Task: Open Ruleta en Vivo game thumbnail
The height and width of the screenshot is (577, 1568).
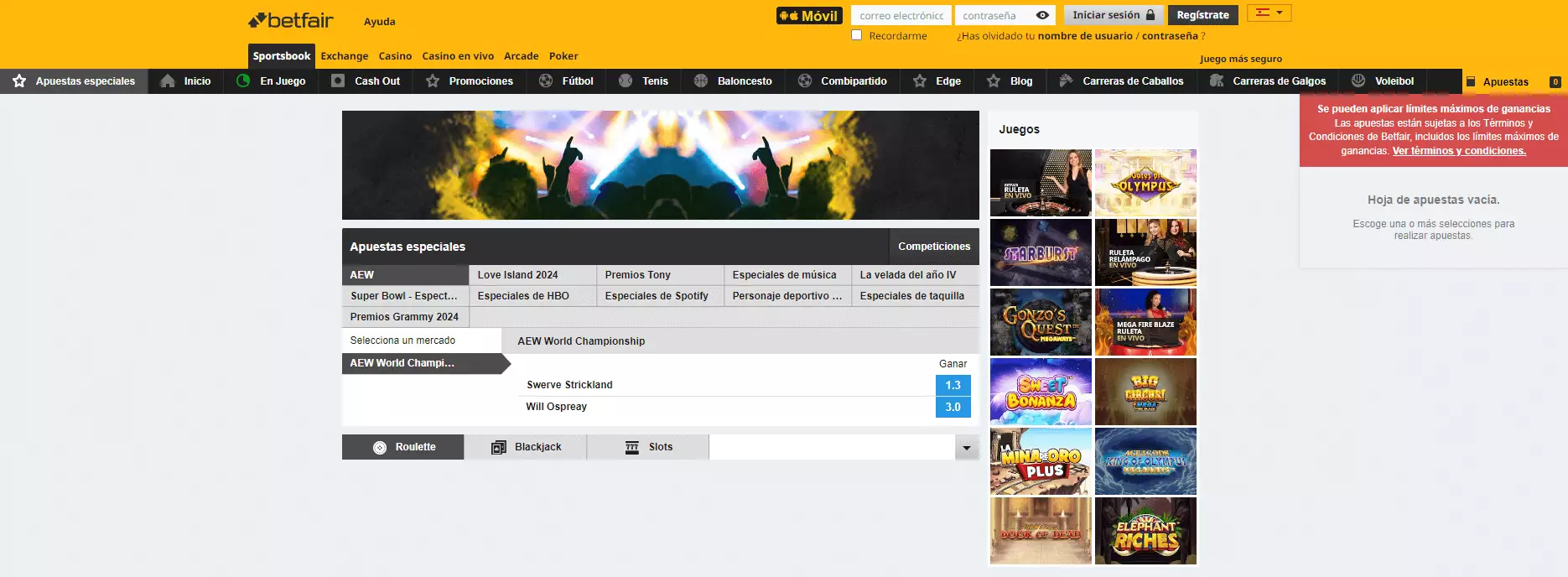Action: (x=1041, y=183)
